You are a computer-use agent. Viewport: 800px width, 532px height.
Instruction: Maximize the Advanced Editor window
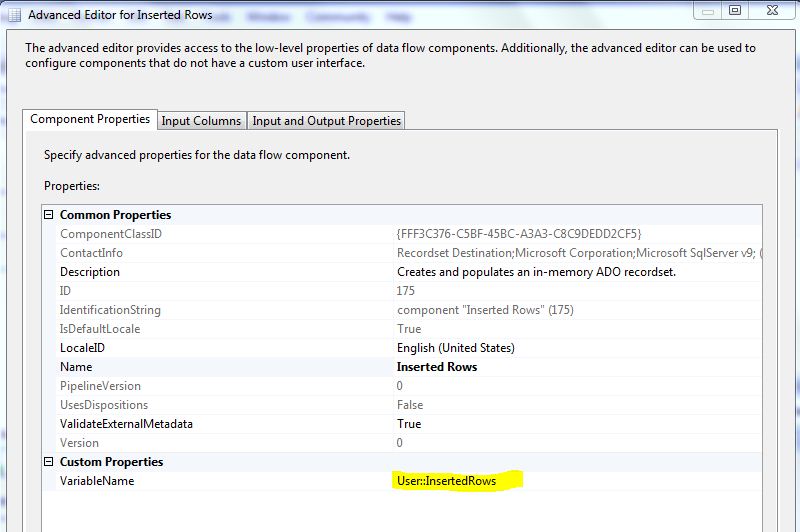[x=734, y=10]
